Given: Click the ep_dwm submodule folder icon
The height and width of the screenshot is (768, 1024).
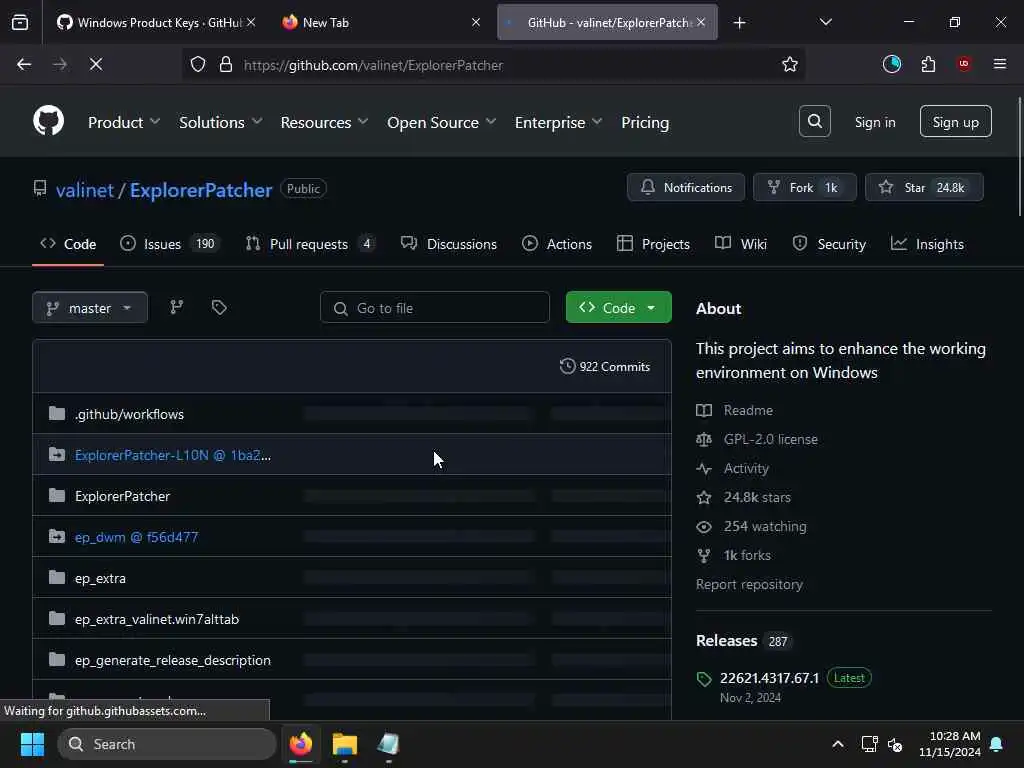Looking at the screenshot, I should [x=57, y=537].
